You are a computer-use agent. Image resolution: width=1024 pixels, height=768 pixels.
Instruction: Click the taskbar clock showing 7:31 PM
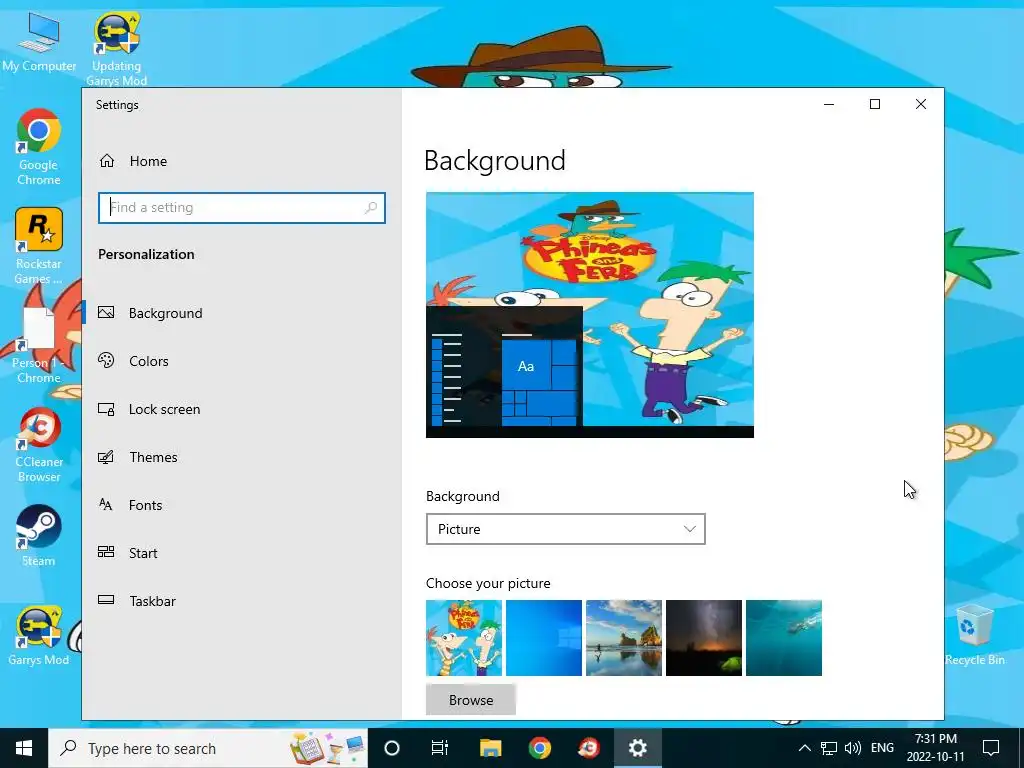(x=935, y=748)
